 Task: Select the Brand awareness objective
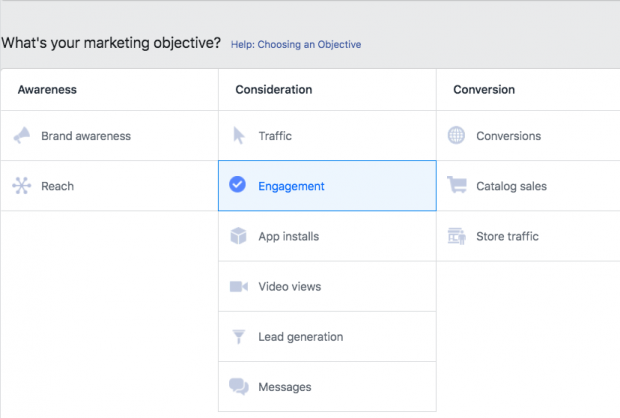[86, 136]
